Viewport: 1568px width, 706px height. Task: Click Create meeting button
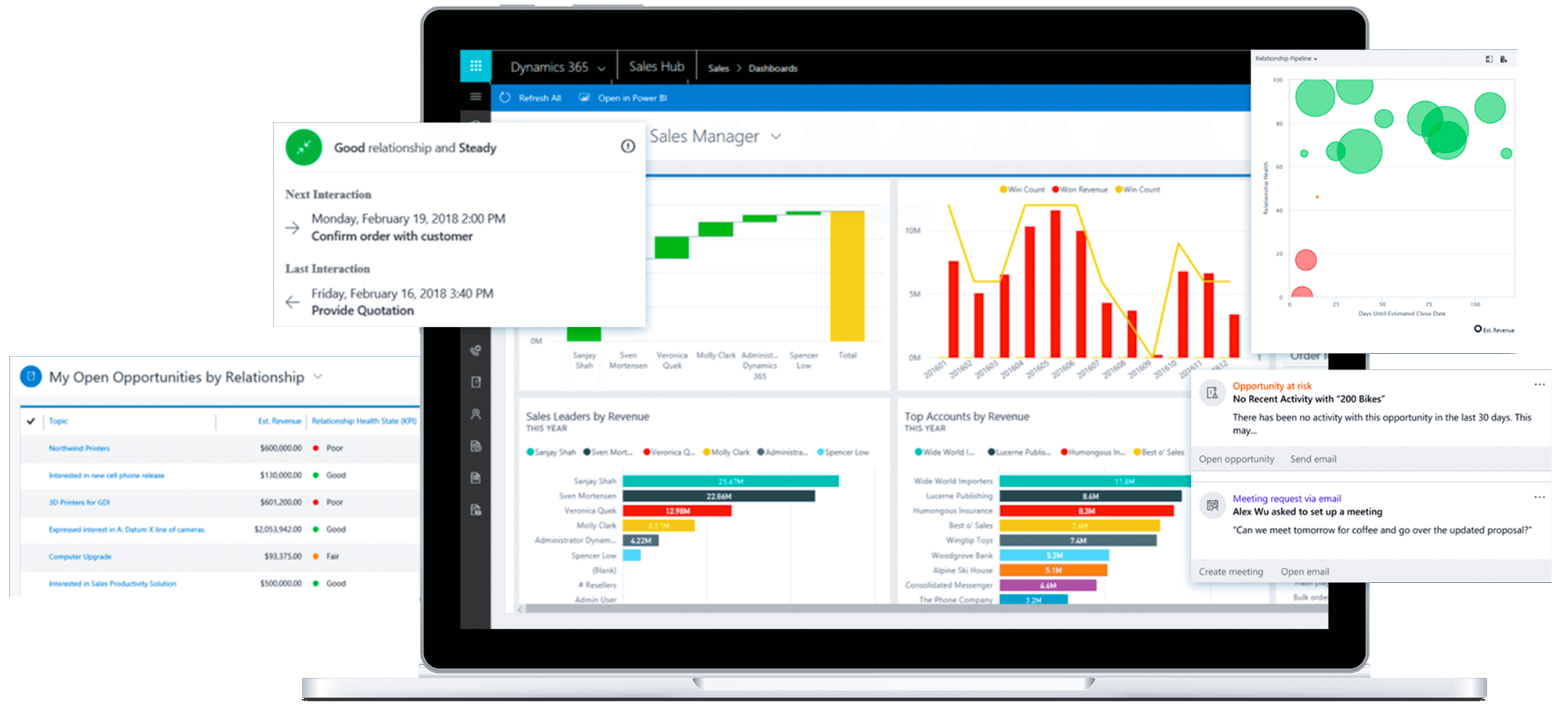coord(1231,572)
